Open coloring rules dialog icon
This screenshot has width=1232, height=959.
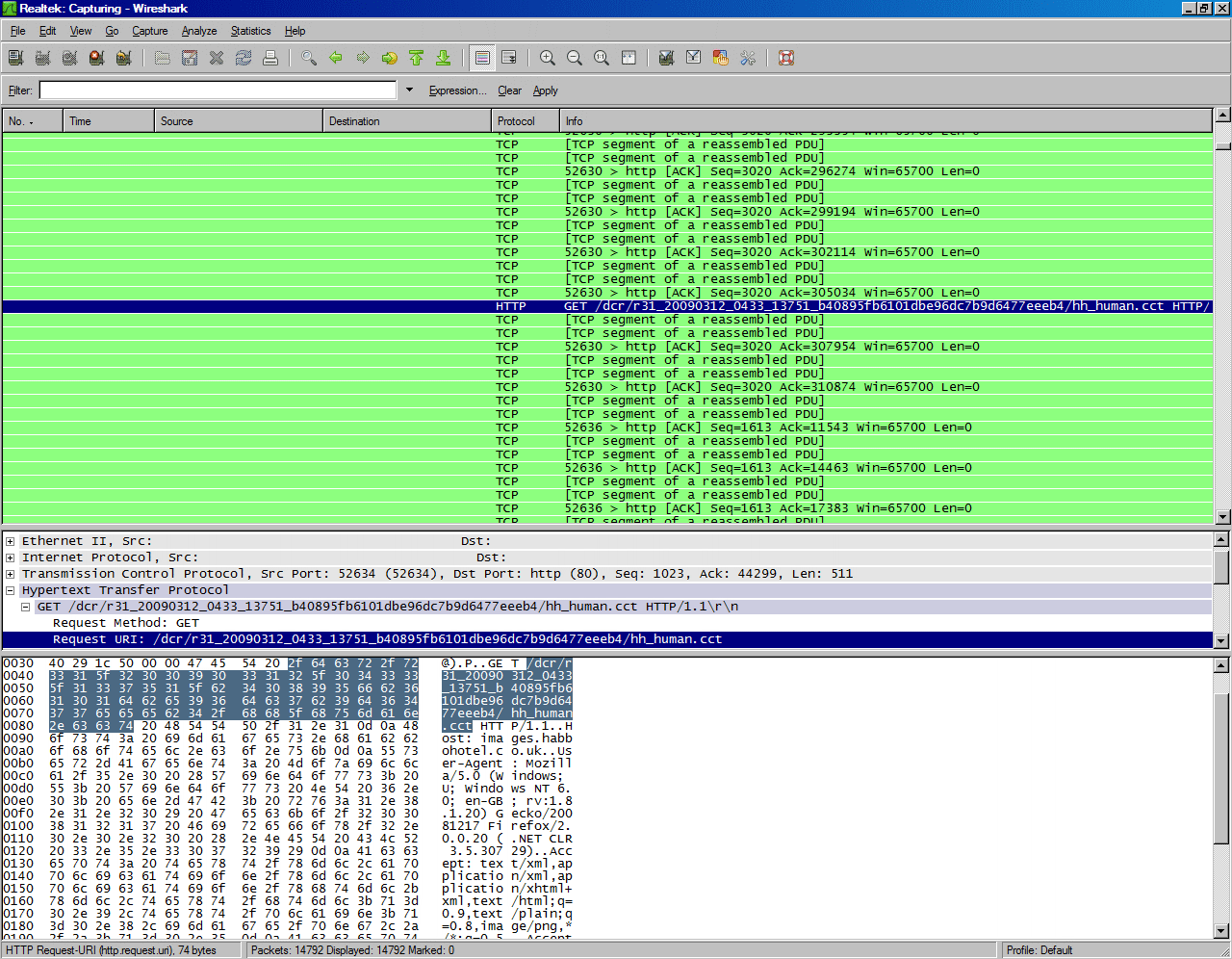click(720, 58)
